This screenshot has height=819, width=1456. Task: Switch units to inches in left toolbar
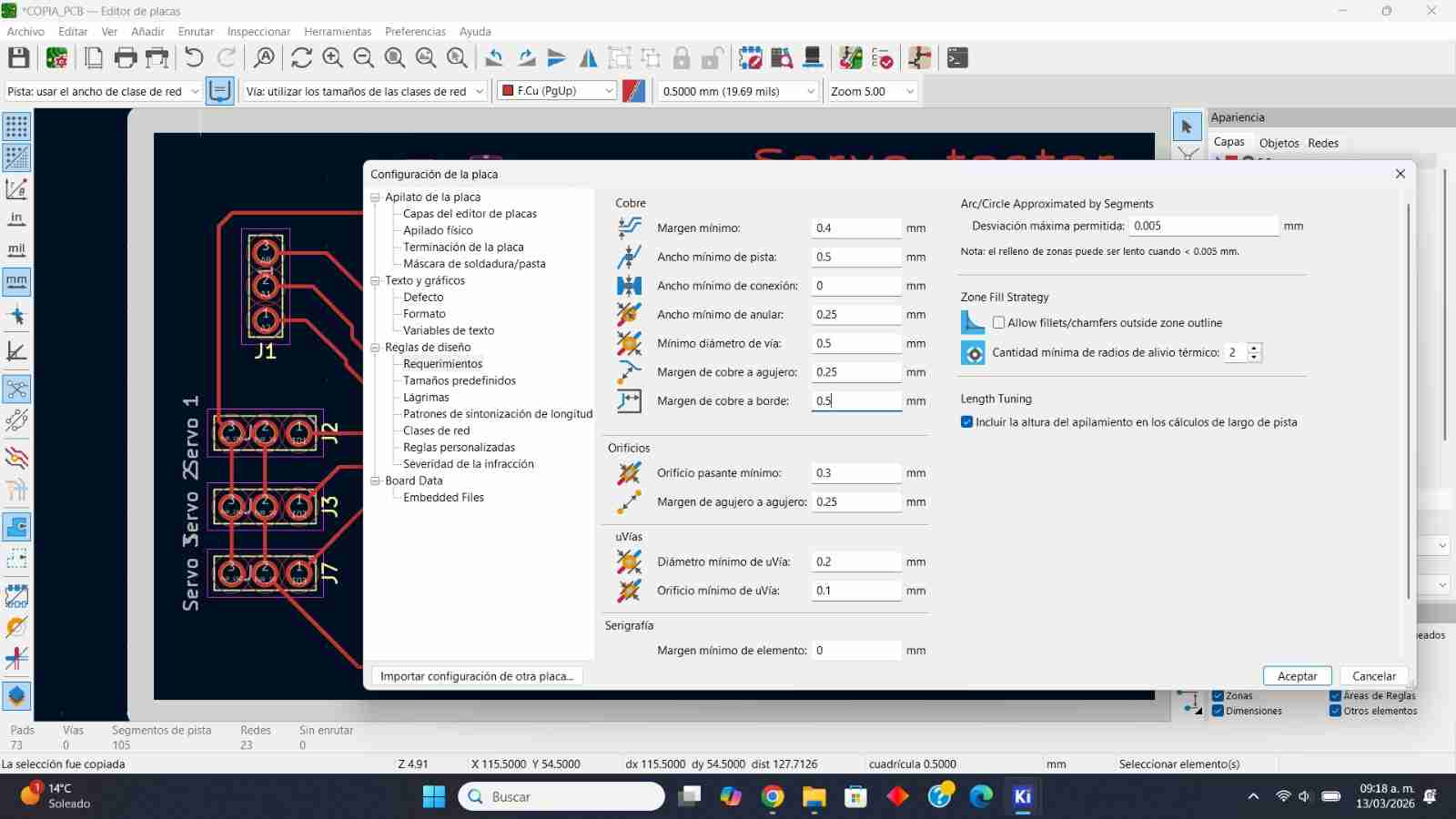pos(16,218)
